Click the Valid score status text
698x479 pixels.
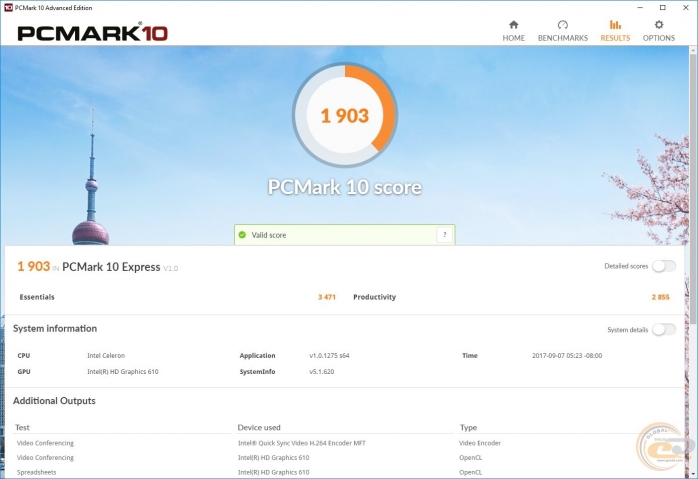click(x=269, y=235)
